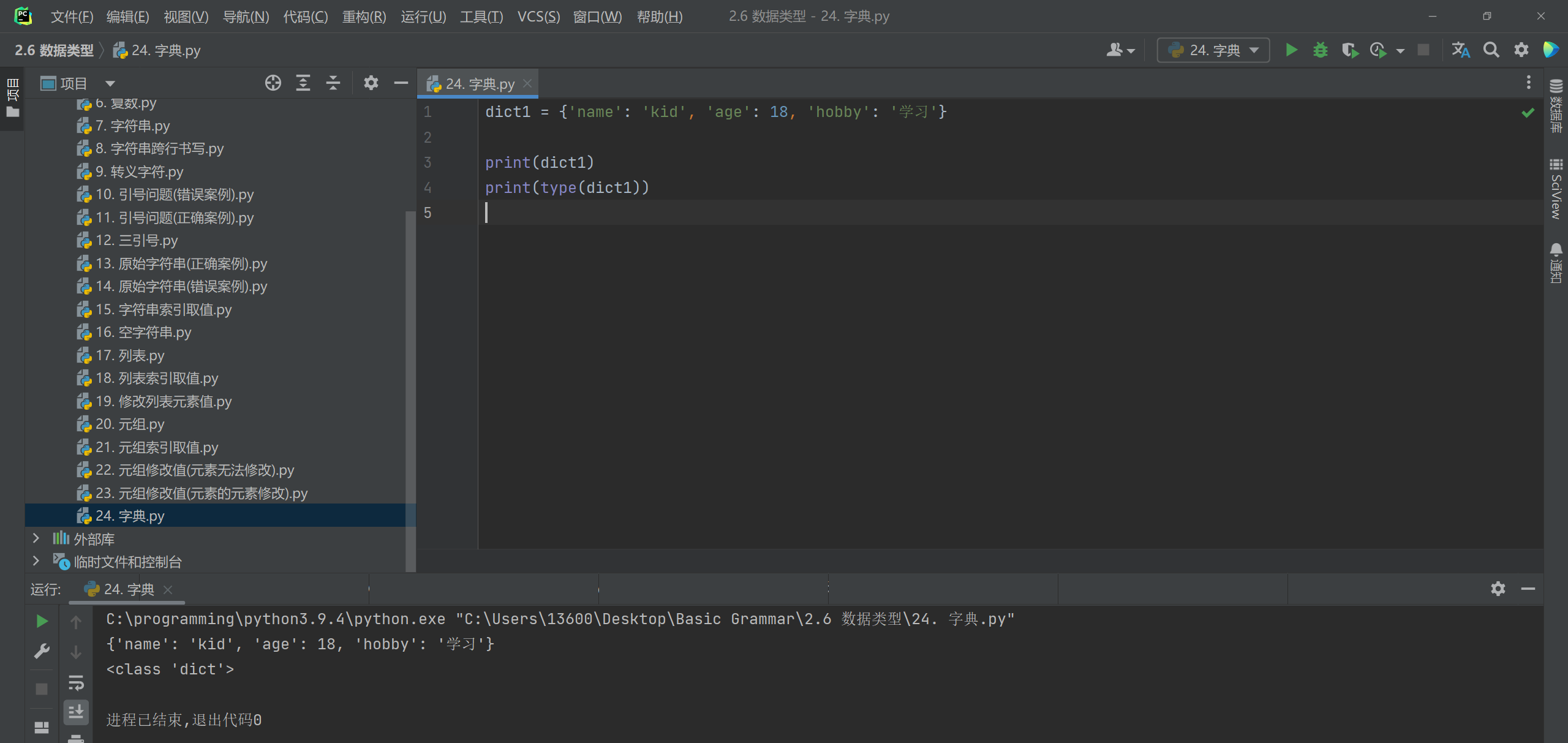Click the green inspection checkmark in the editor
Image resolution: width=1568 pixels, height=743 pixels.
pos(1528,112)
